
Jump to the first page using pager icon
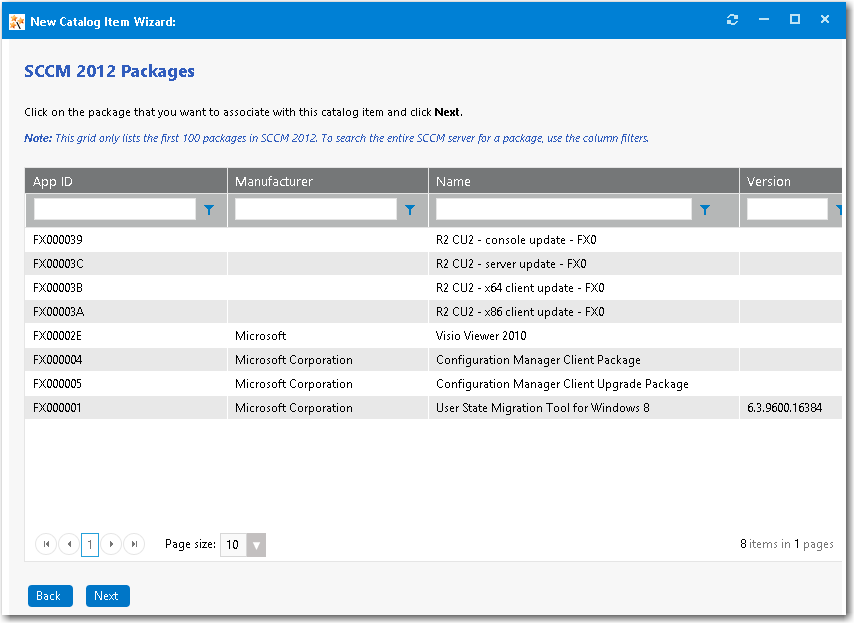[x=46, y=544]
